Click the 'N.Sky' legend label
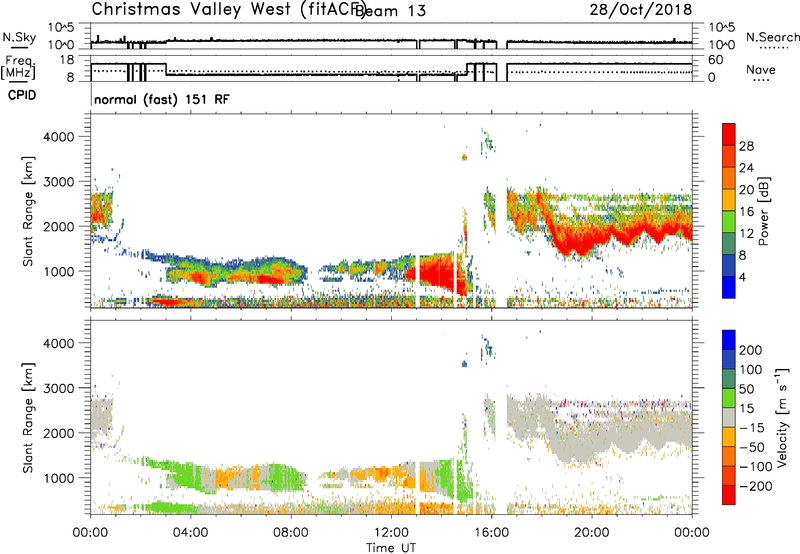The height and width of the screenshot is (554, 800). pyautogui.click(x=19, y=37)
